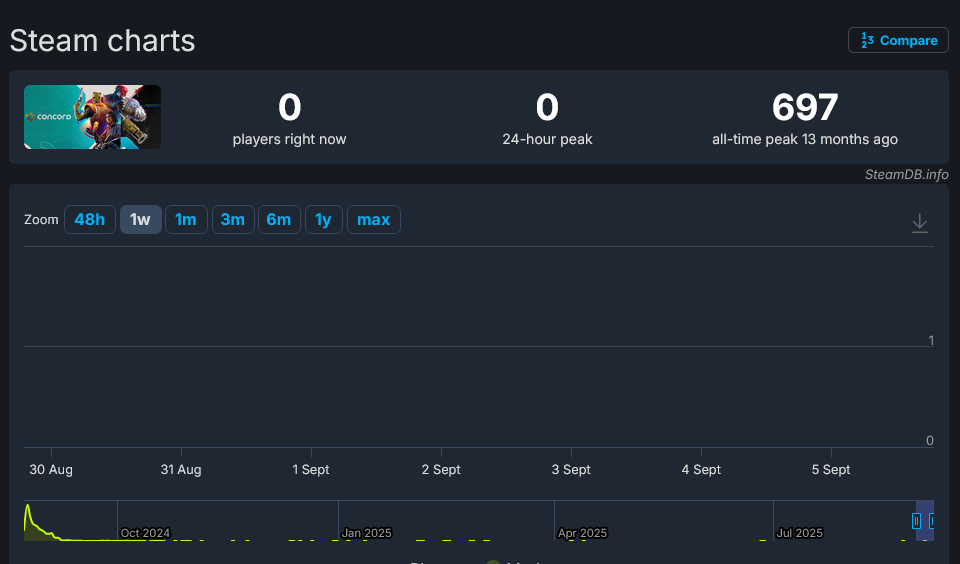
Task: Click the Compare button
Action: [898, 40]
